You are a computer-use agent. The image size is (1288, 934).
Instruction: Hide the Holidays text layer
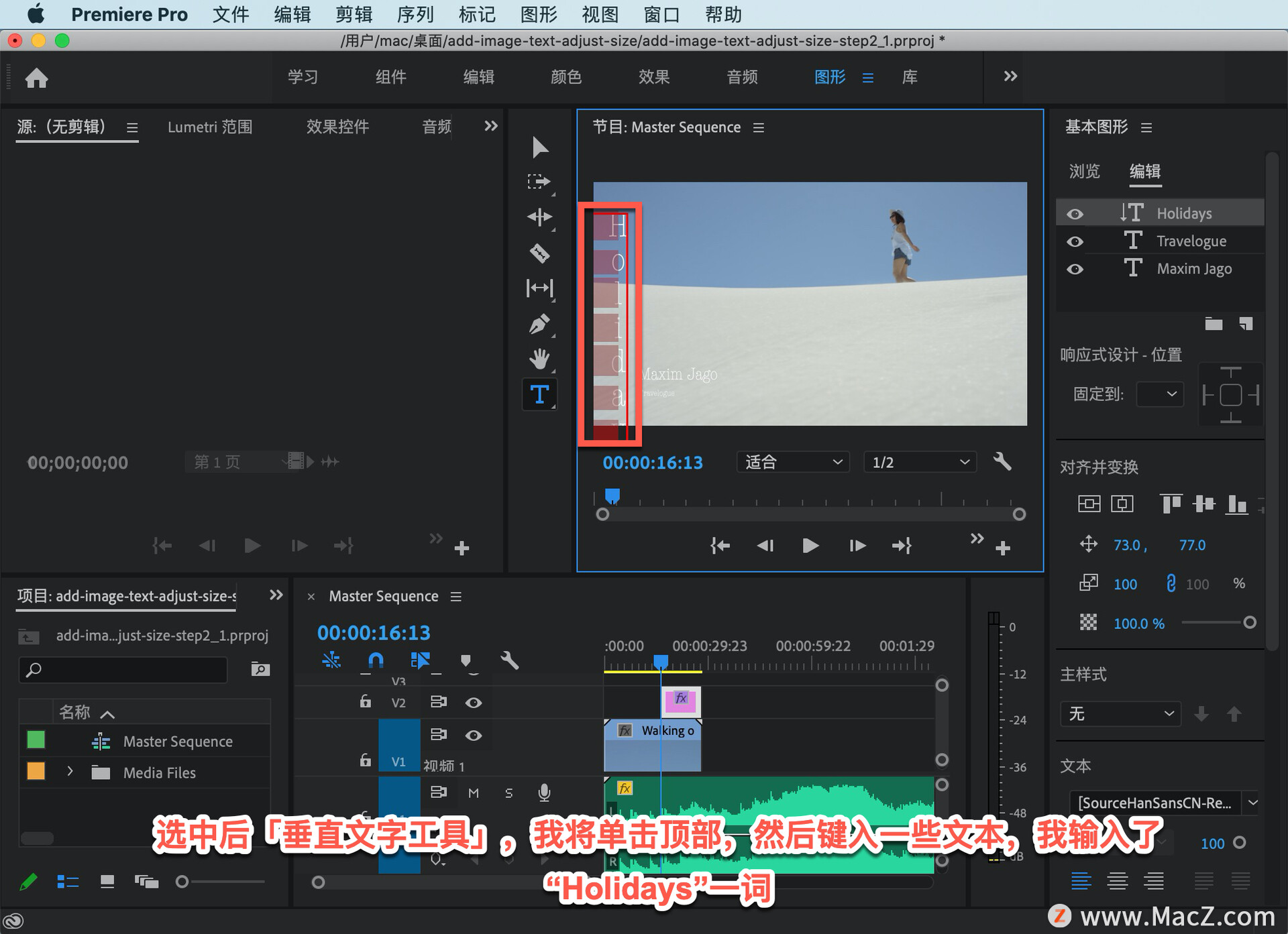(x=1075, y=214)
